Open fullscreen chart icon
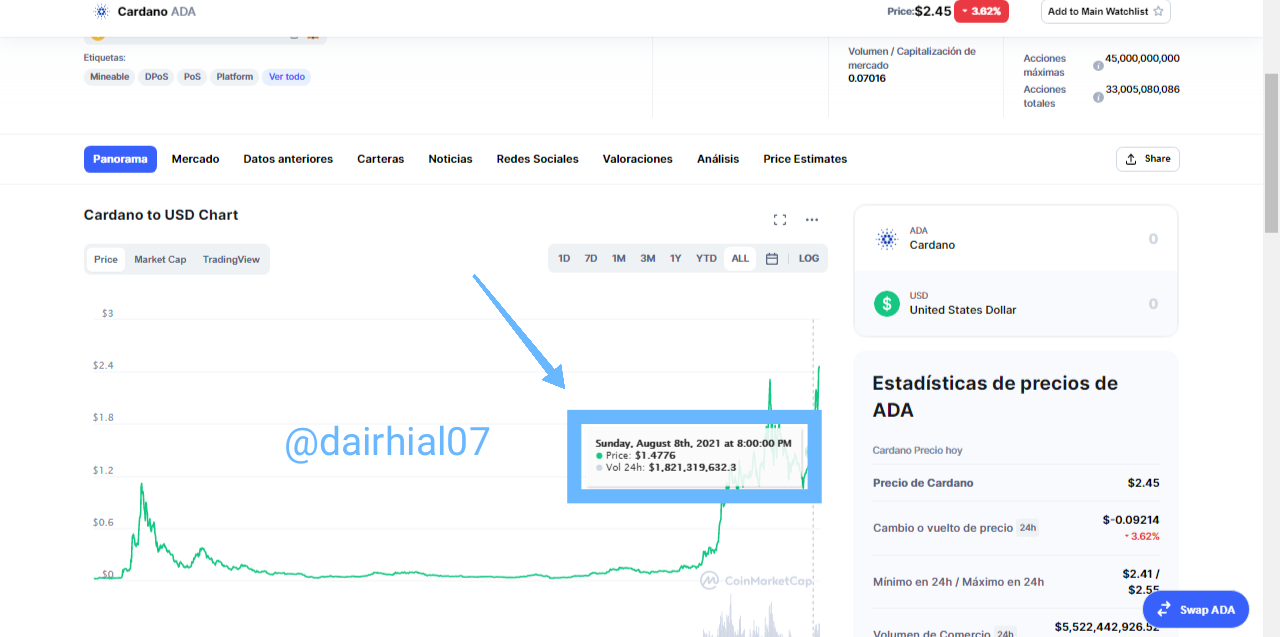The image size is (1280, 637). click(x=780, y=220)
